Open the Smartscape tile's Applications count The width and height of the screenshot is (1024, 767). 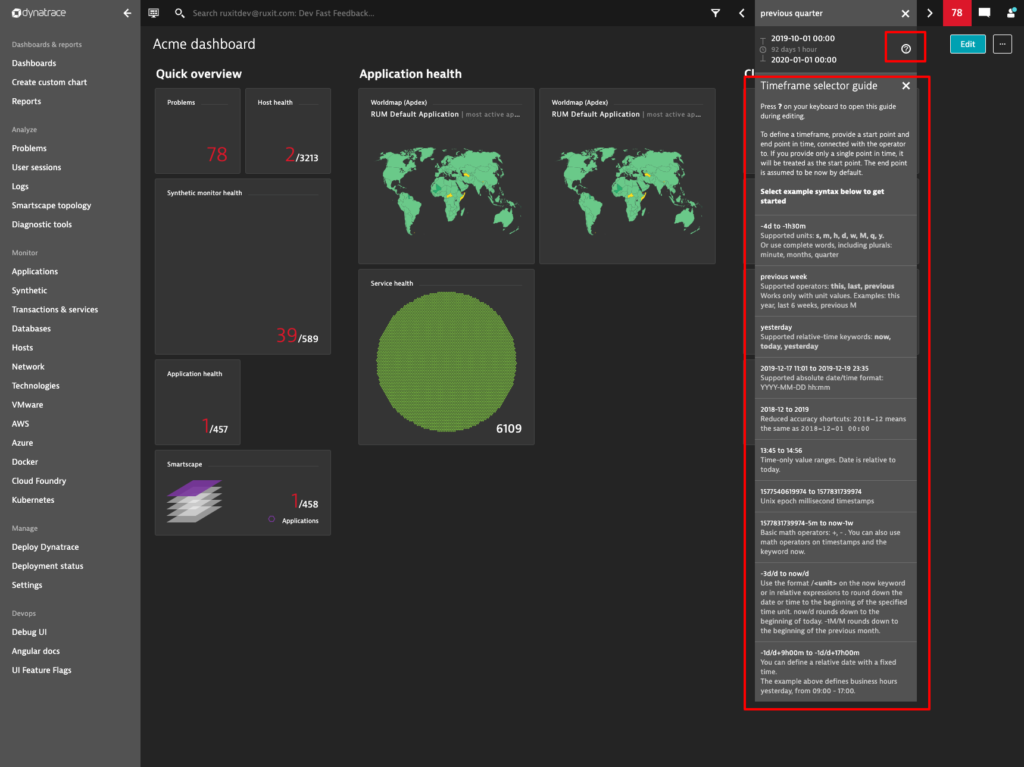point(304,502)
